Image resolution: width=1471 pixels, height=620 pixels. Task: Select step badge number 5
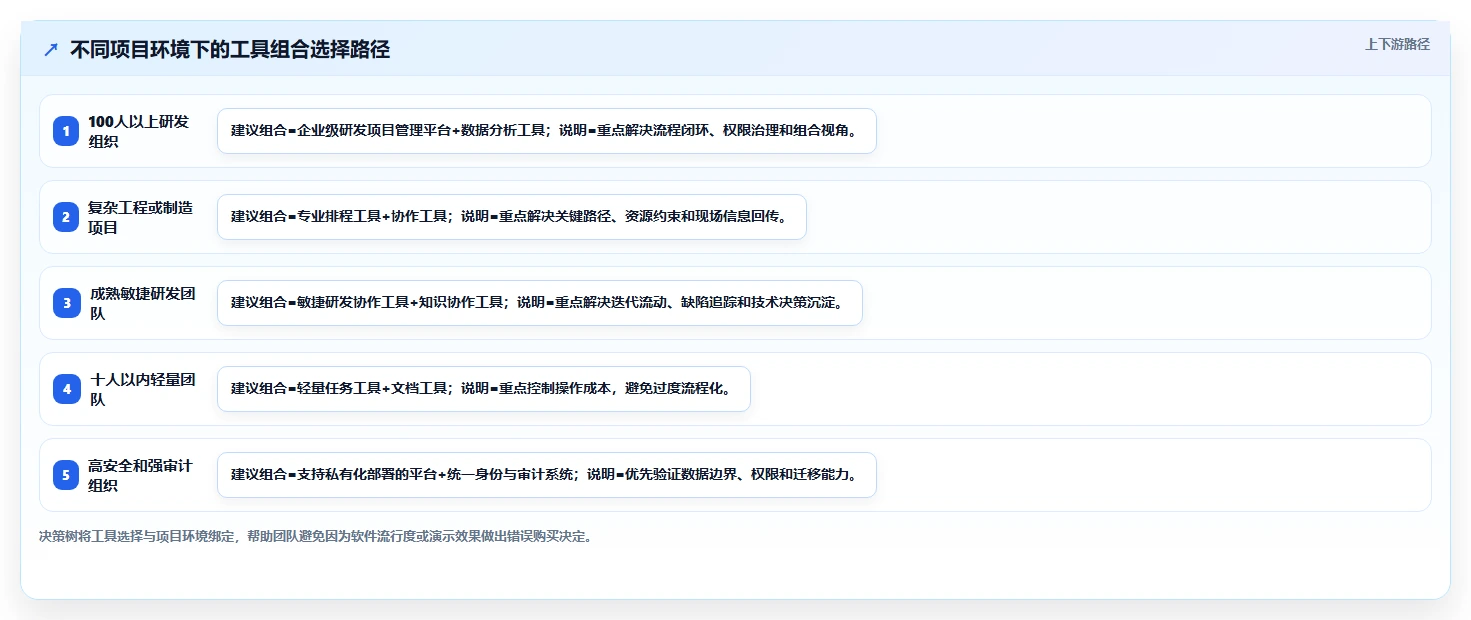(66, 475)
